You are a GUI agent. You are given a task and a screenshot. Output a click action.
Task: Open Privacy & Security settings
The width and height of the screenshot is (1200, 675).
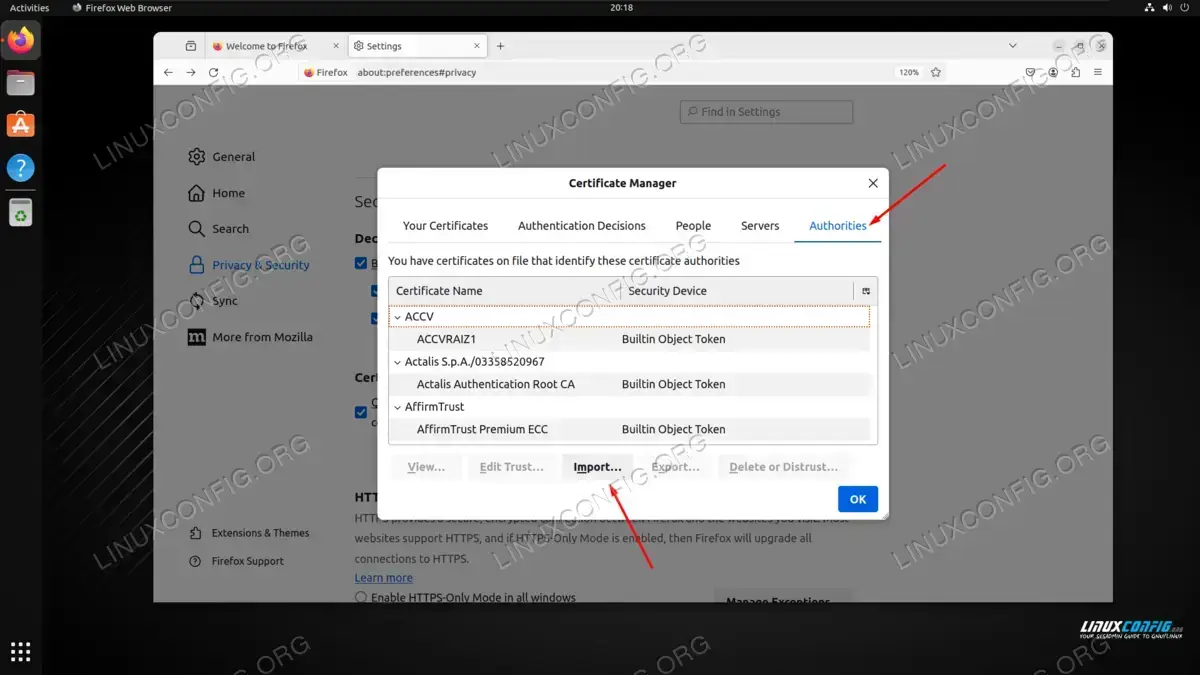tap(249, 265)
